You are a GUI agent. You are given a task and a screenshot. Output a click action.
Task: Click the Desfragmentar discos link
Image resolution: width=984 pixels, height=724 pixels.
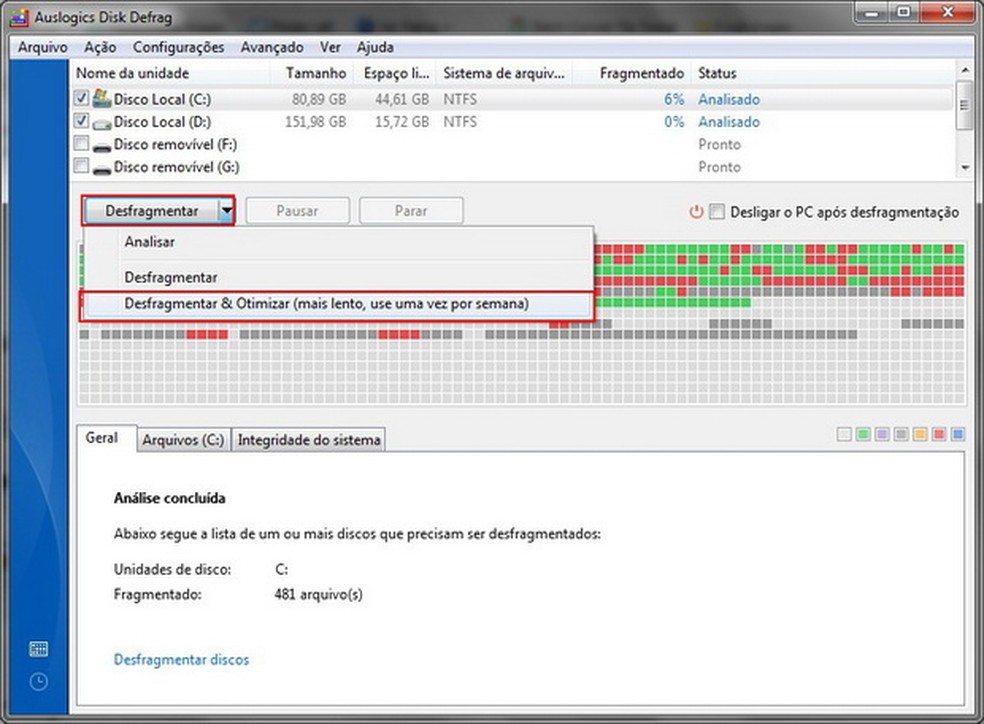pos(181,659)
